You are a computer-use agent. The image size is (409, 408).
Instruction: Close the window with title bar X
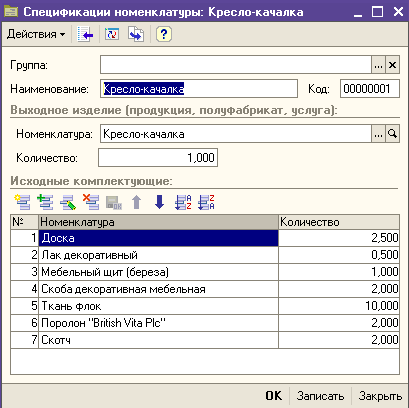(398, 12)
